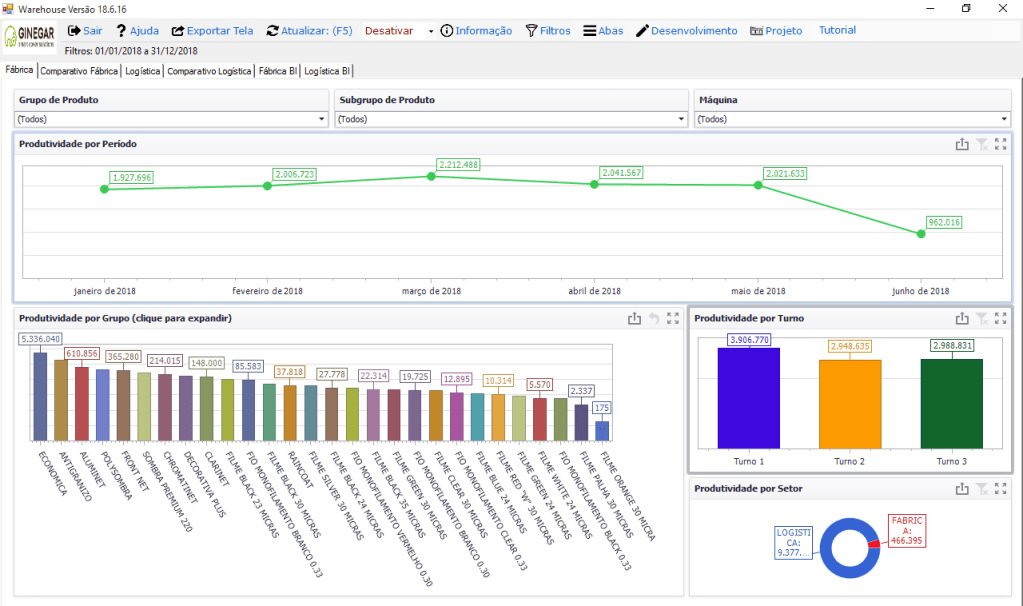The image size is (1023, 606).
Task: Click the Abas hamburger icon
Action: pyautogui.click(x=590, y=31)
